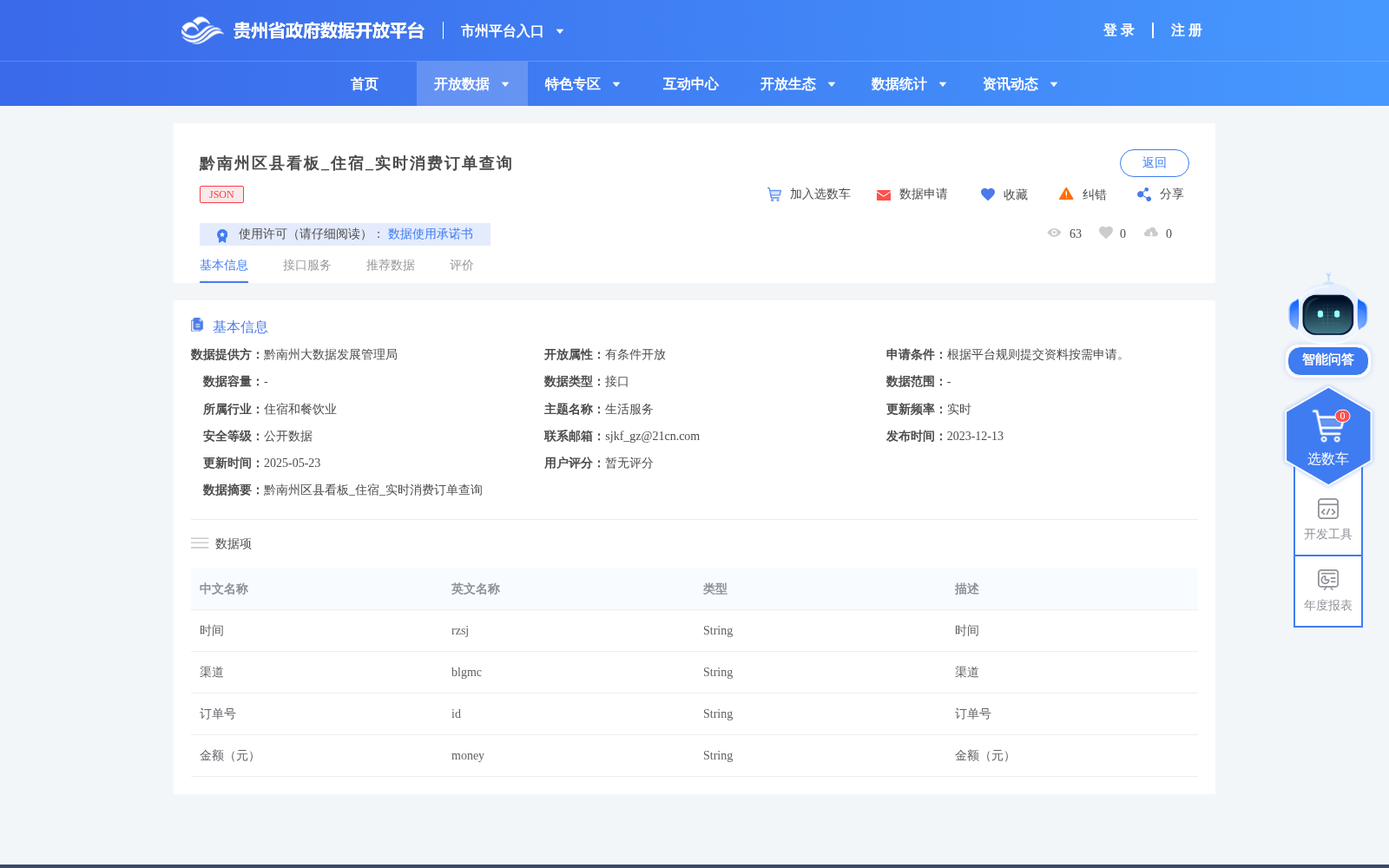Click 登录 link
Image resolution: width=1389 pixels, height=868 pixels.
click(1119, 30)
